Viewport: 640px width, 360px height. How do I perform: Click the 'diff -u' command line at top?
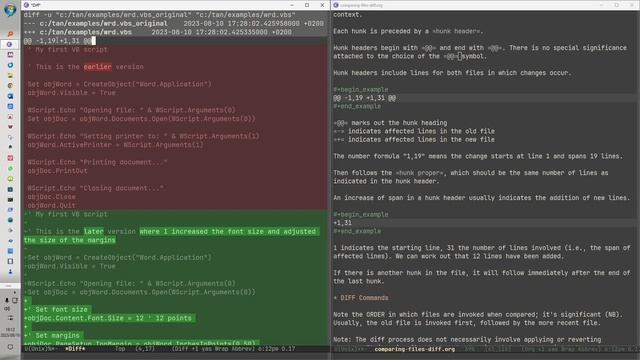point(159,15)
